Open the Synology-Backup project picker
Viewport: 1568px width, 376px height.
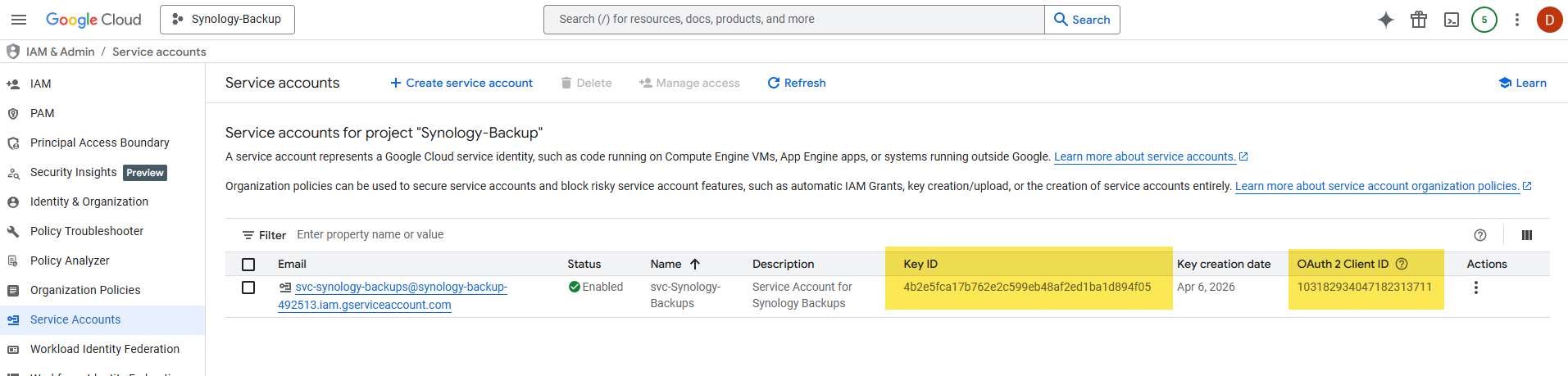click(227, 20)
